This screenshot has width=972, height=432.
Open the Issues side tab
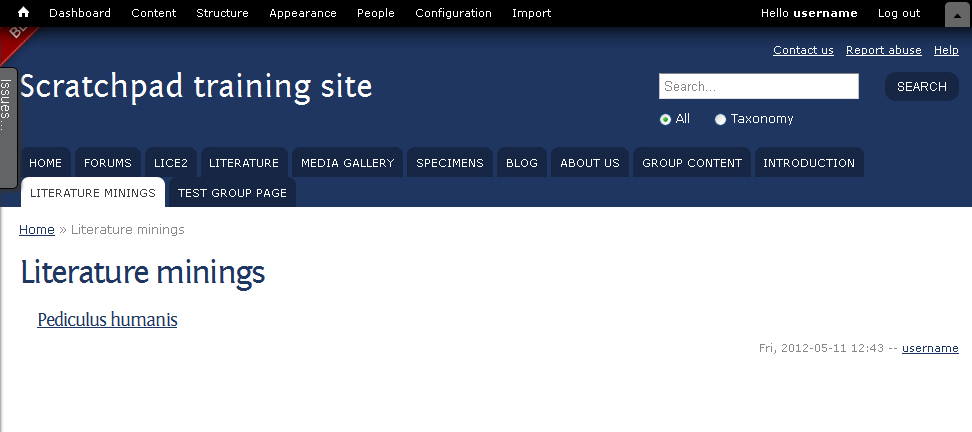[7, 127]
